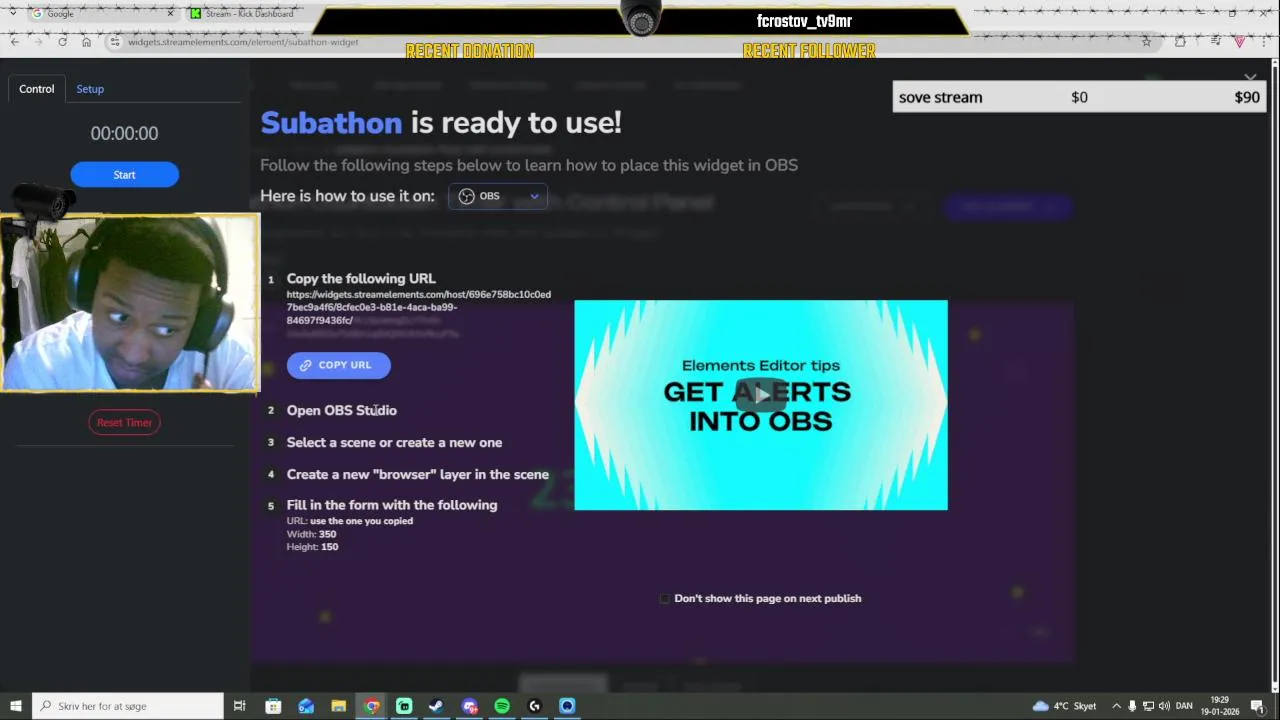
Task: Reset the subathon timer
Action: [124, 422]
